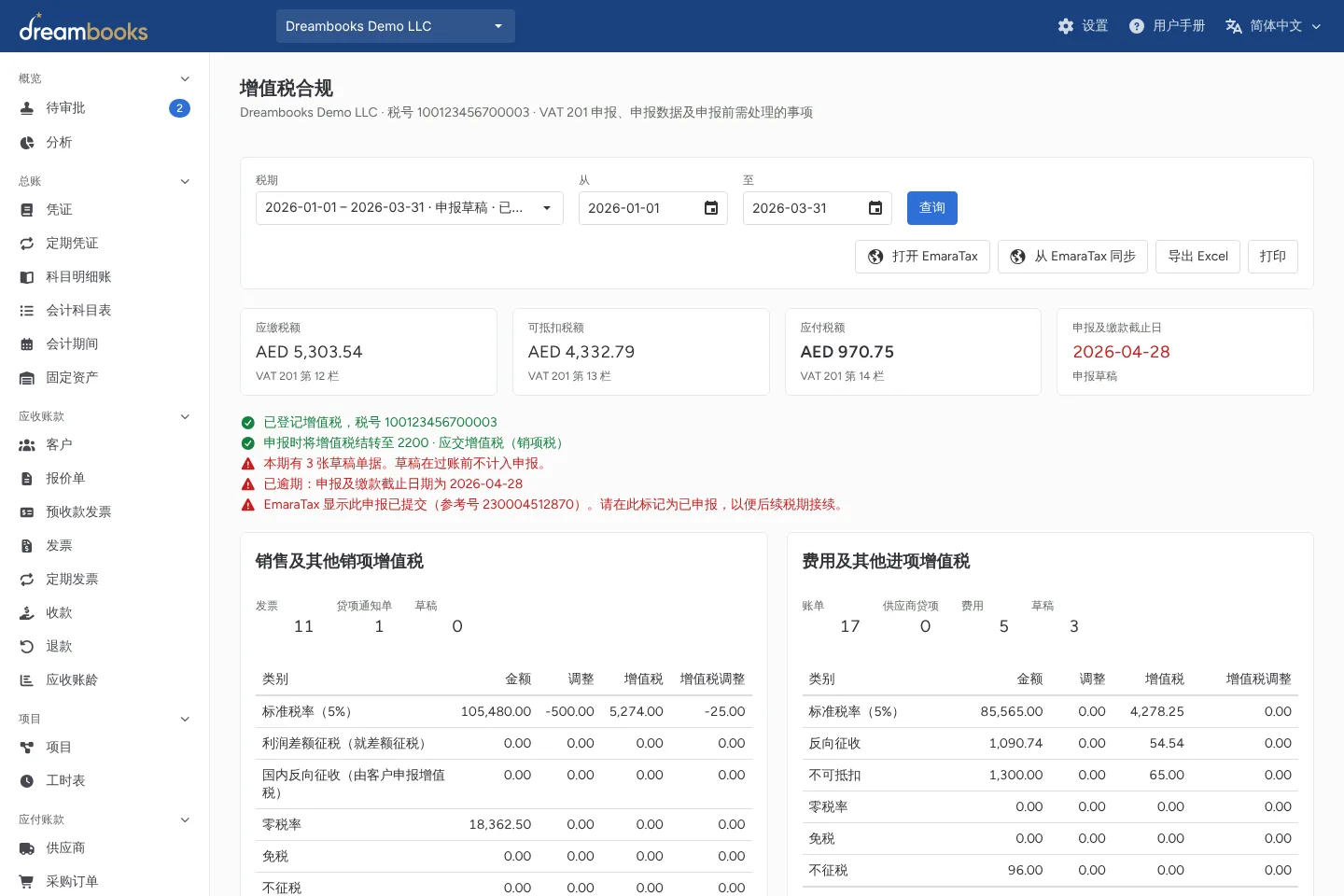This screenshot has height=896, width=1344.
Task: Click the 待审批 sidebar icon
Action: pos(27,108)
